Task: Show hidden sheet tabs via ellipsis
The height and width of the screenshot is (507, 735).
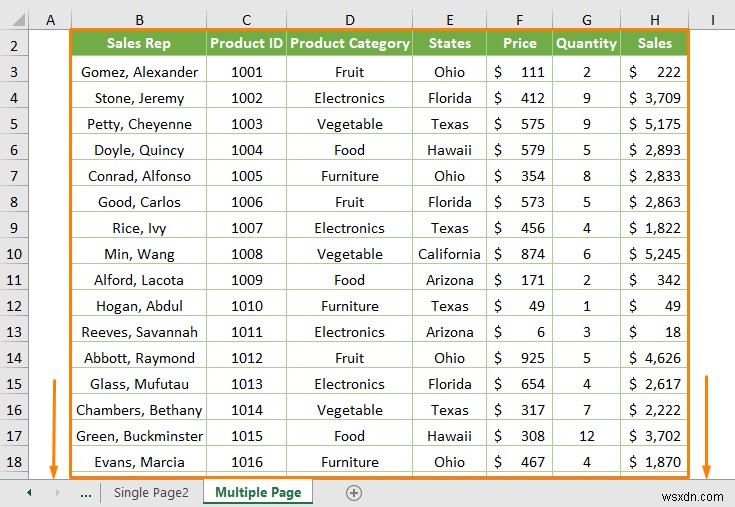Action: (x=85, y=492)
